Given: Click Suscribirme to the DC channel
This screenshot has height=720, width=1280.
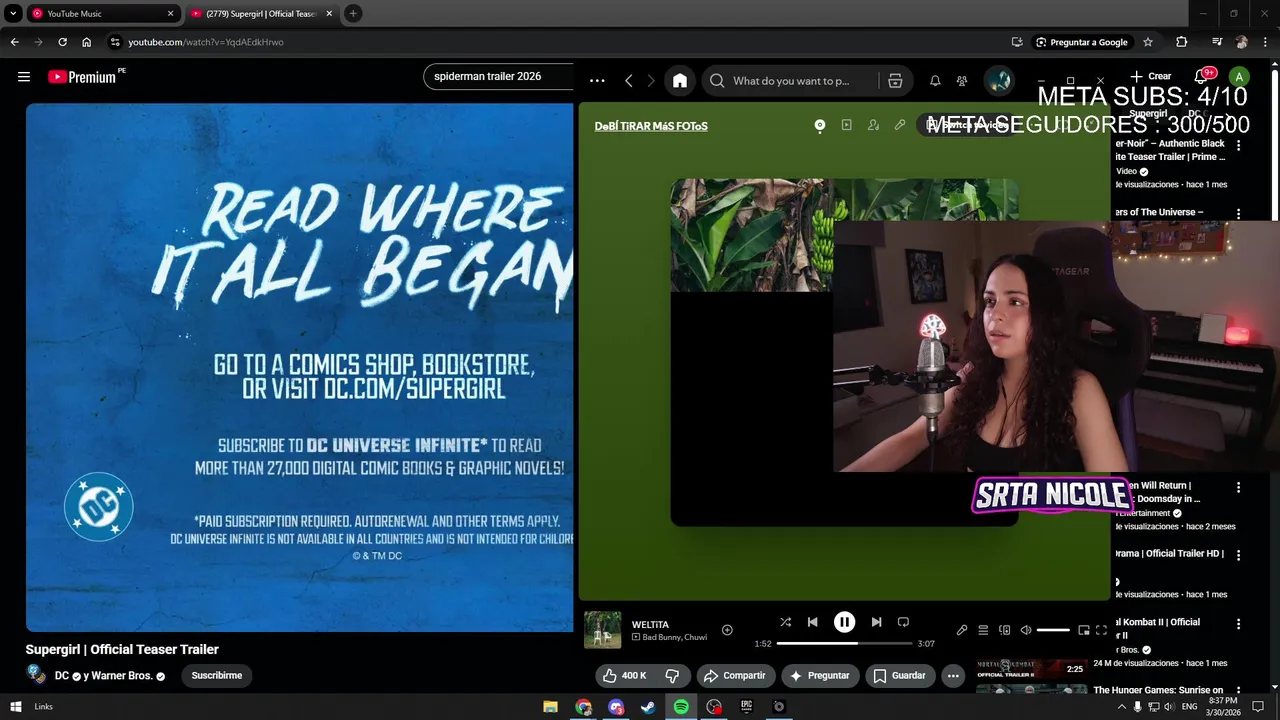Looking at the screenshot, I should pyautogui.click(x=216, y=675).
